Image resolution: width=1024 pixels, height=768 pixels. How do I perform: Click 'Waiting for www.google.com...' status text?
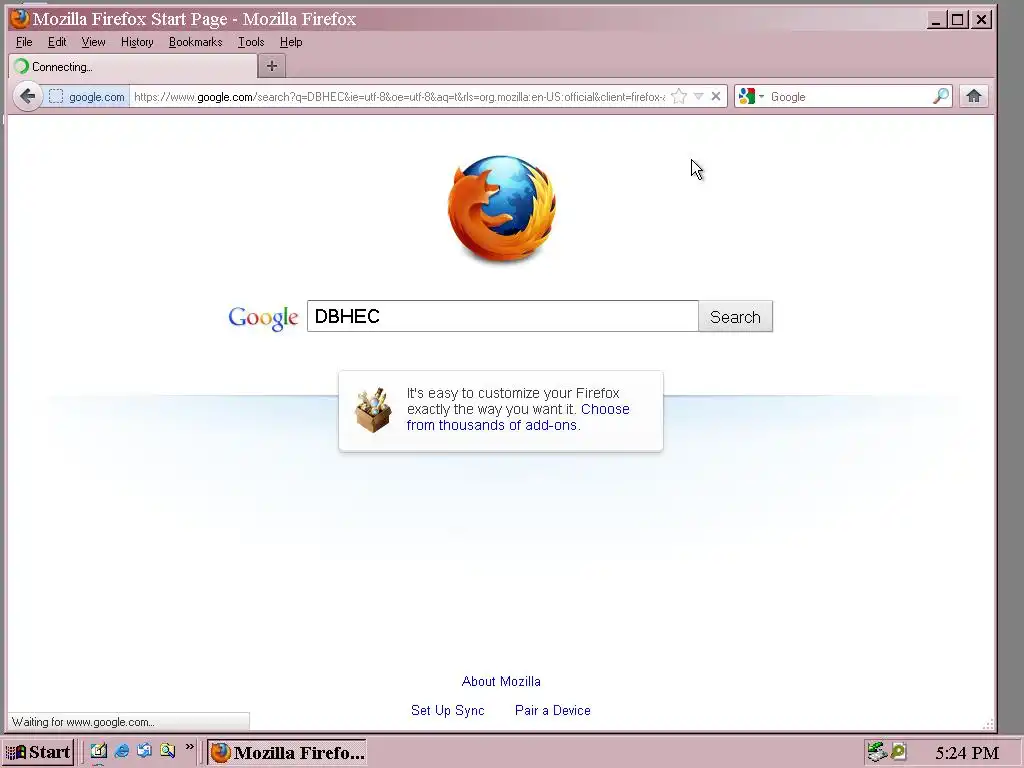pyautogui.click(x=83, y=722)
